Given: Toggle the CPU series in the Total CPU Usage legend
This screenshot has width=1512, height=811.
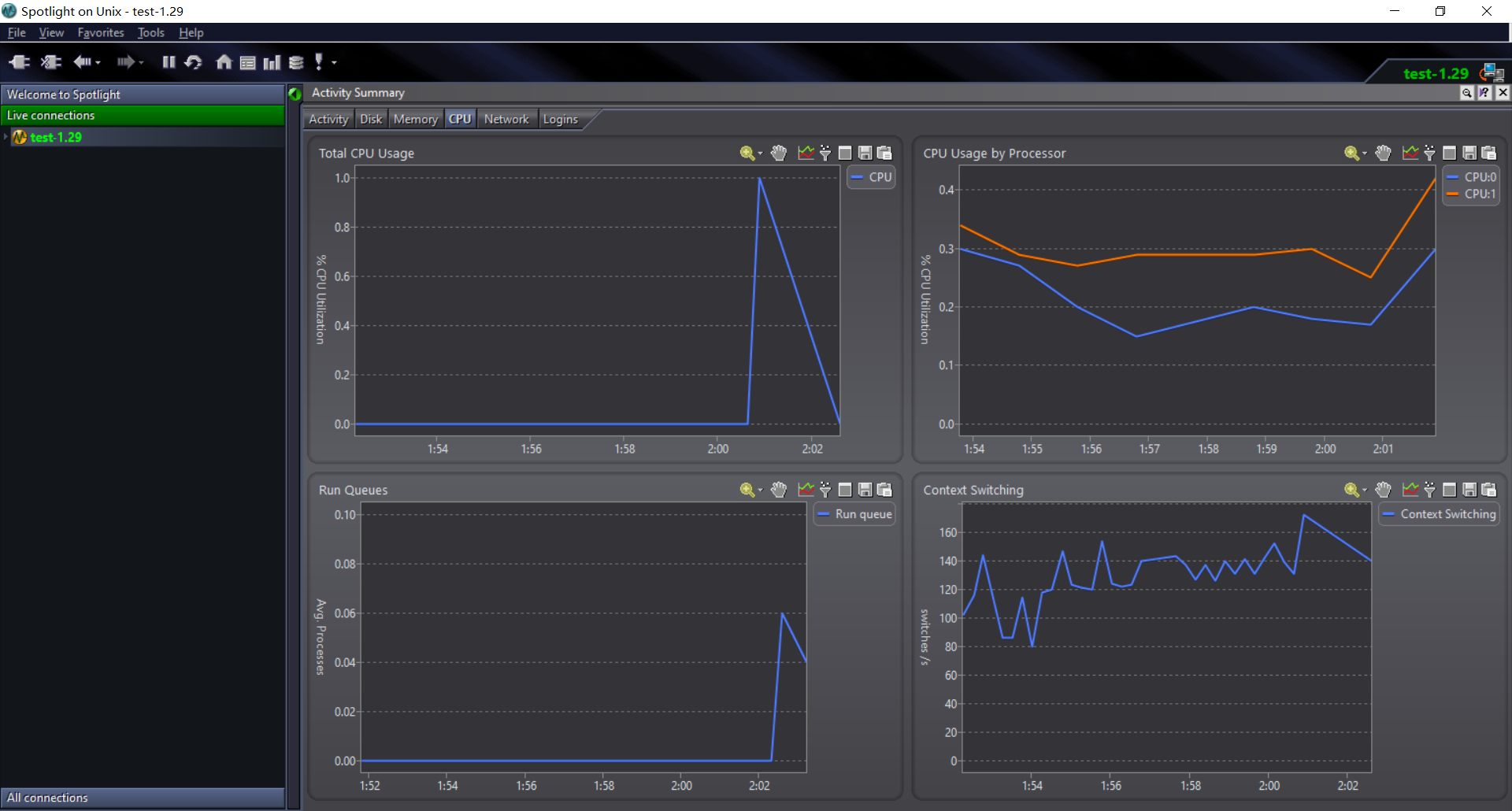Looking at the screenshot, I should click(872, 177).
